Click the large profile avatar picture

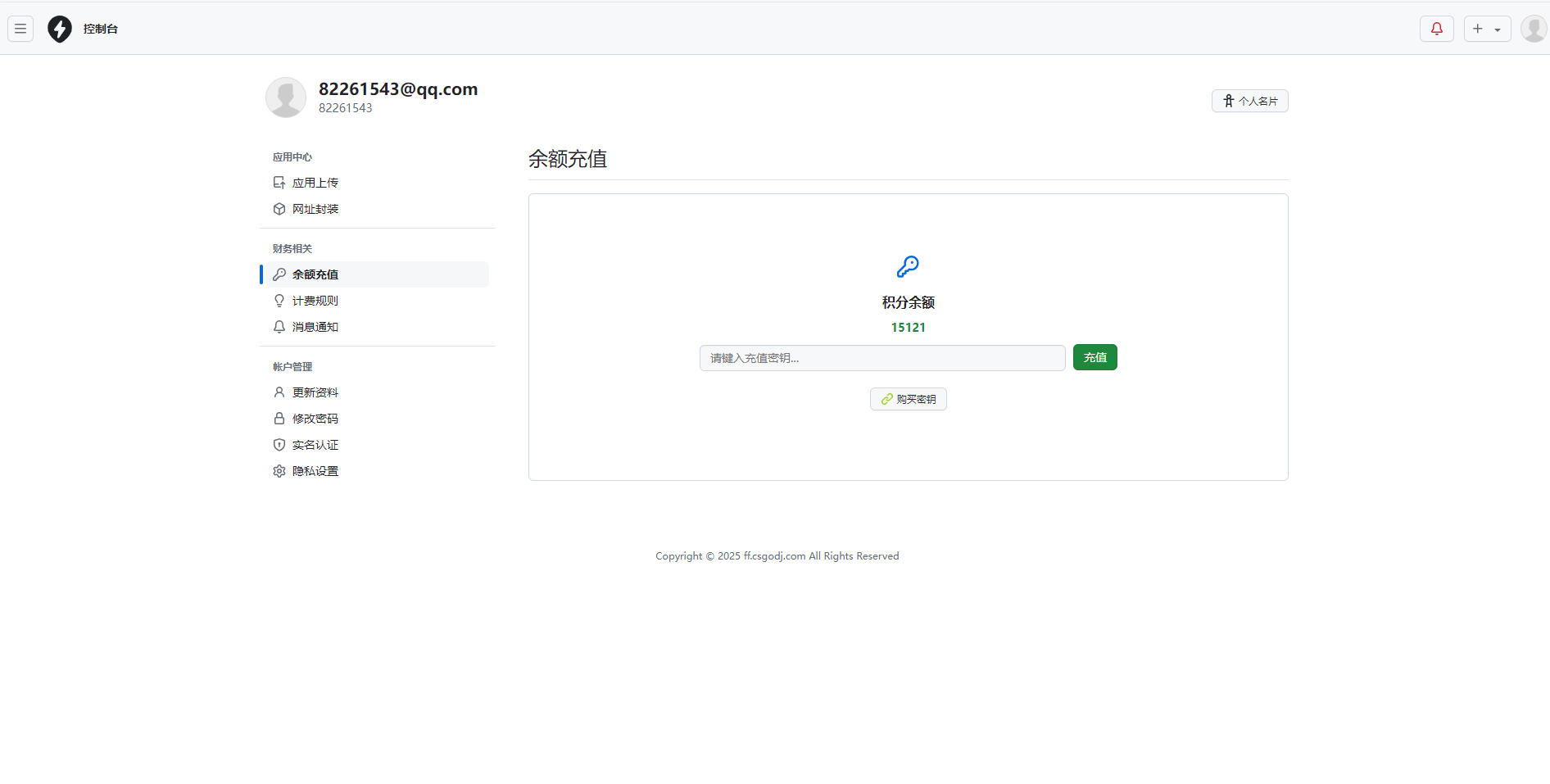point(286,97)
